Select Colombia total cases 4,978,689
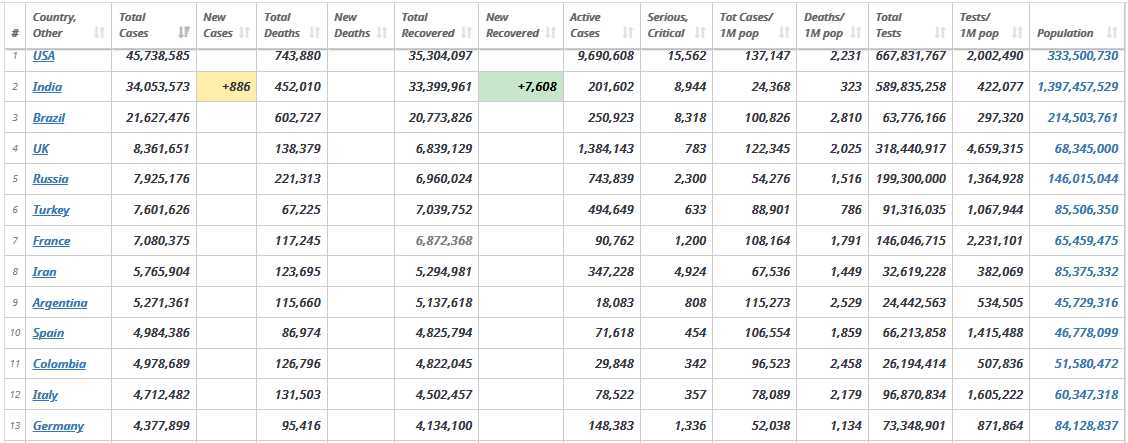Viewport: 1128px width, 443px height. click(x=162, y=364)
